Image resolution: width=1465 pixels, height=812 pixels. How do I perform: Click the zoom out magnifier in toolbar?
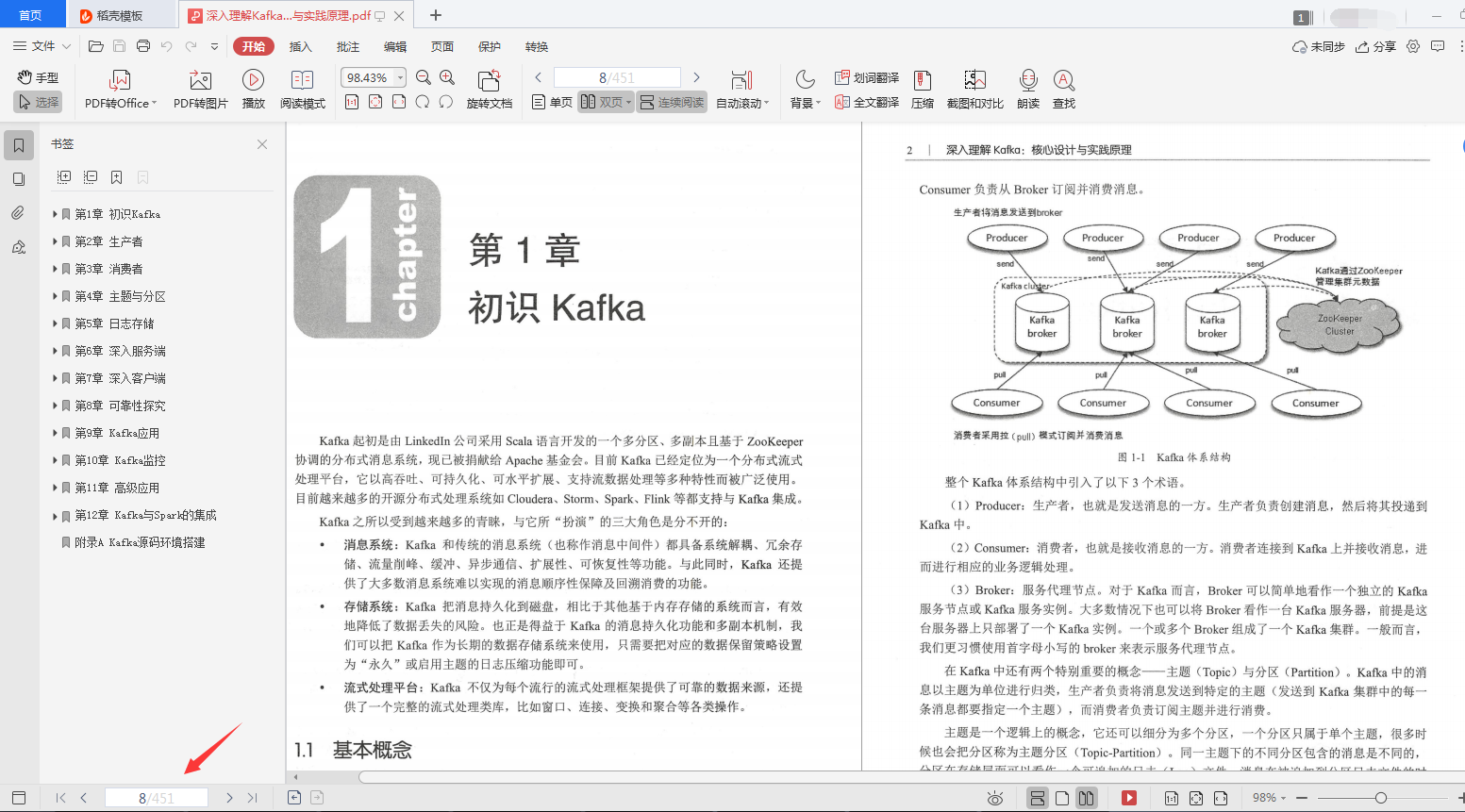pos(424,77)
